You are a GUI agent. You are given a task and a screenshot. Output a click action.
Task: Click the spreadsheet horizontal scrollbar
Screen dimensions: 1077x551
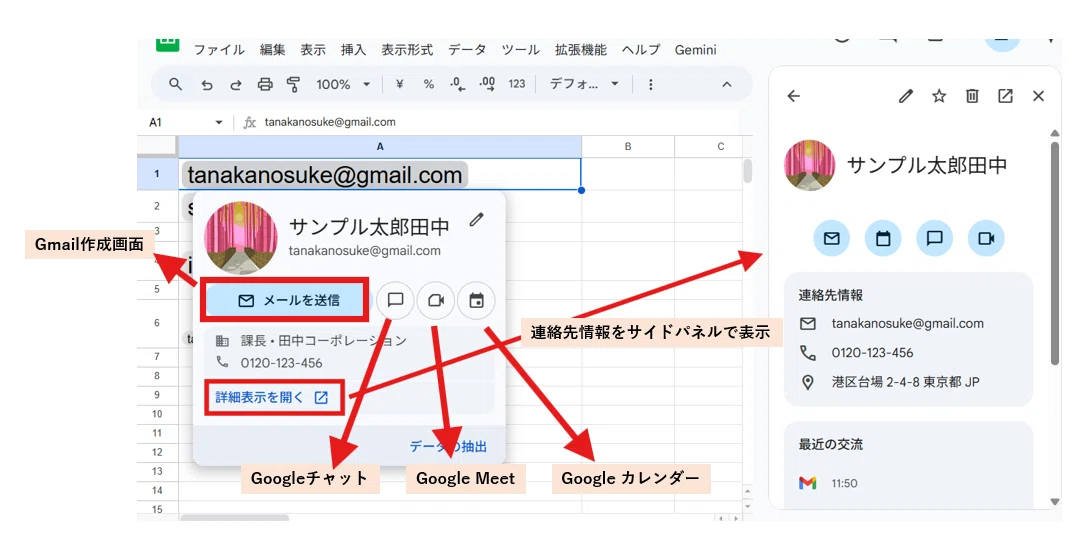(235, 517)
